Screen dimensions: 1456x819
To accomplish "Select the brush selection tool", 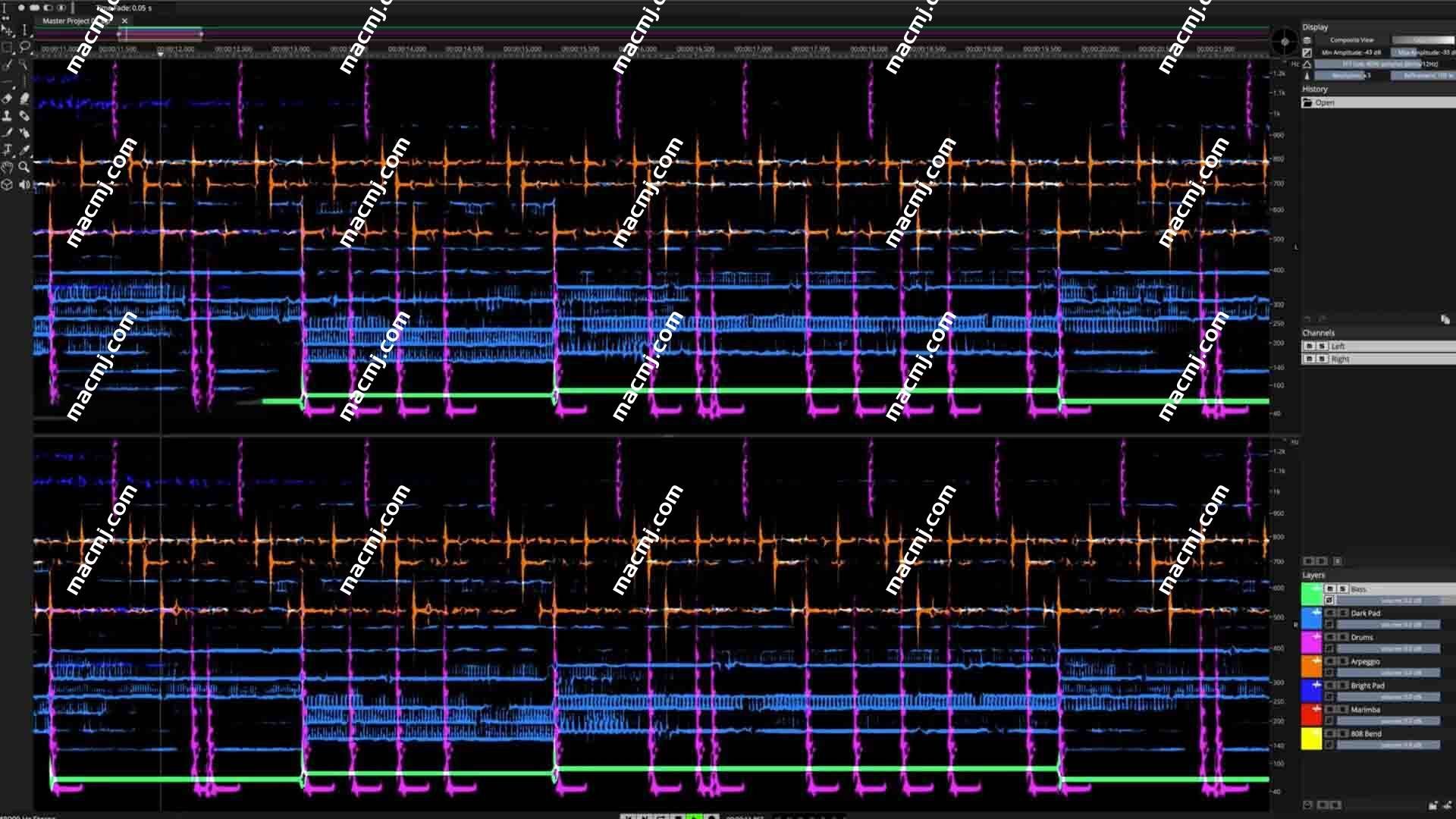I will pos(8,64).
